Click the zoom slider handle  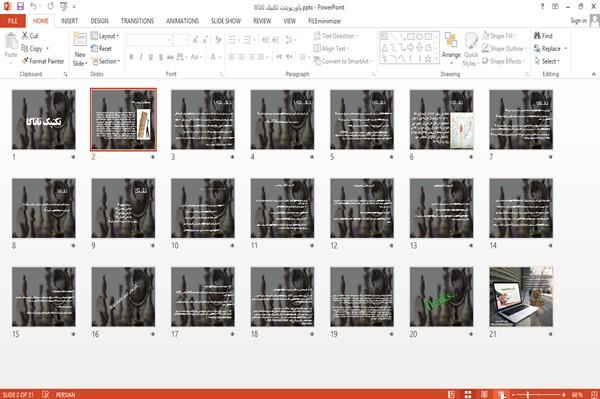[528, 394]
